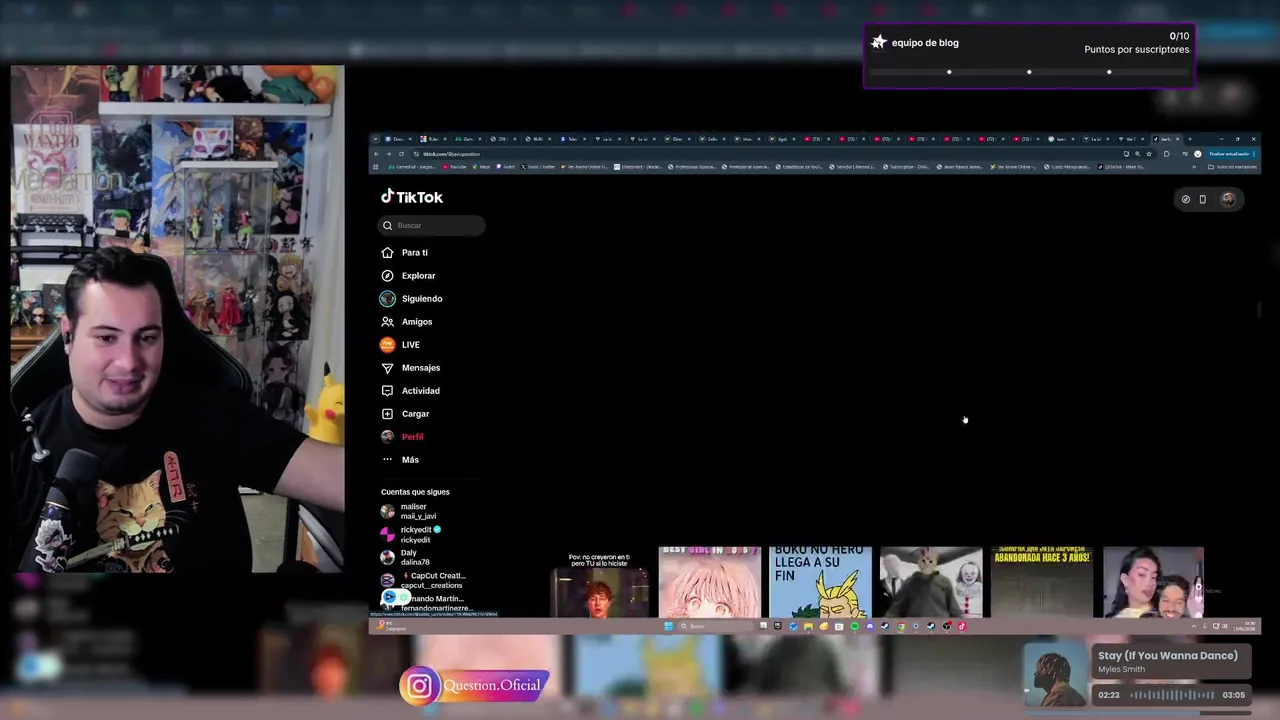This screenshot has height=720, width=1280.
Task: Open the couple selfie video thumbnail
Action: click(x=1153, y=582)
